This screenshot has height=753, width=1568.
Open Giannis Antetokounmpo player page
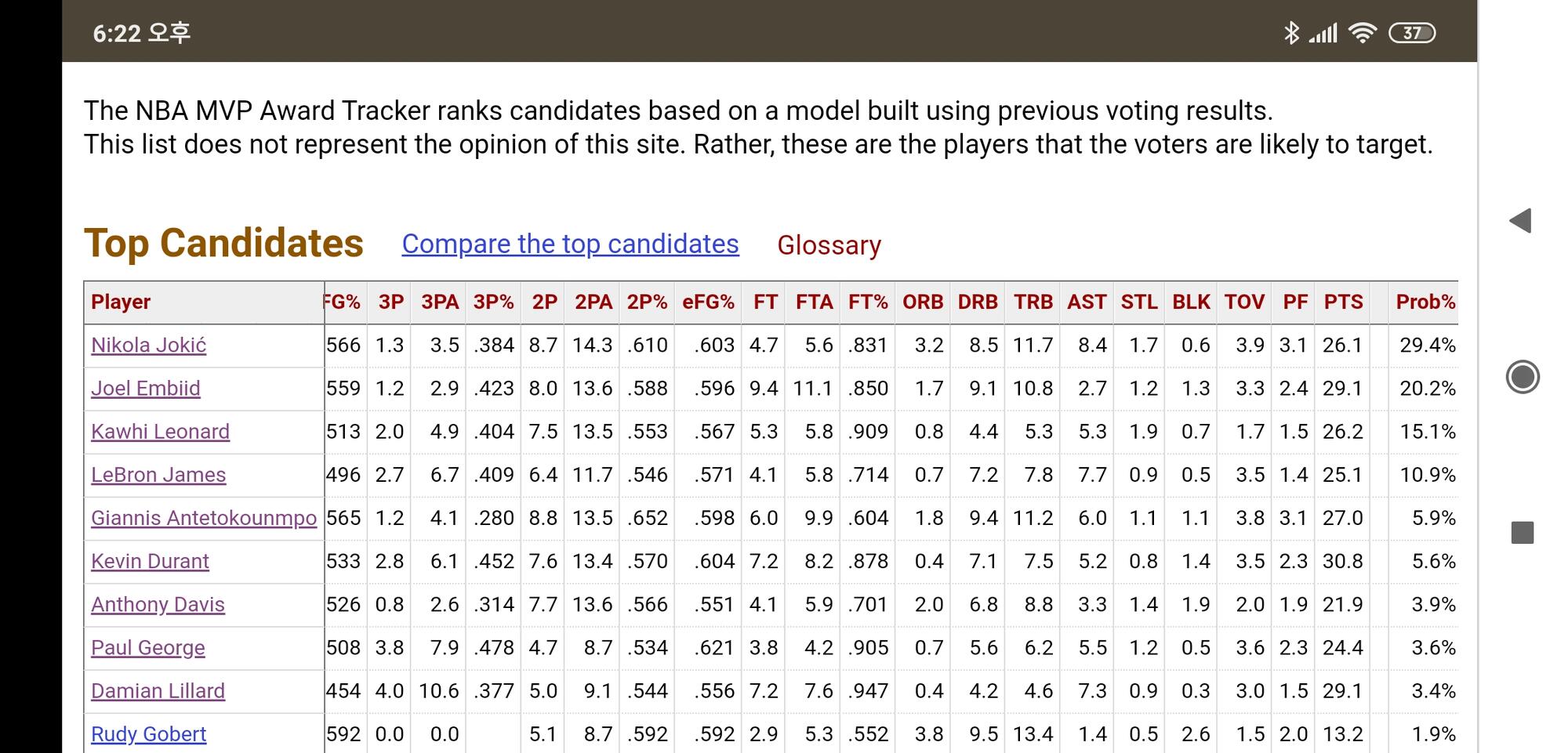204,518
